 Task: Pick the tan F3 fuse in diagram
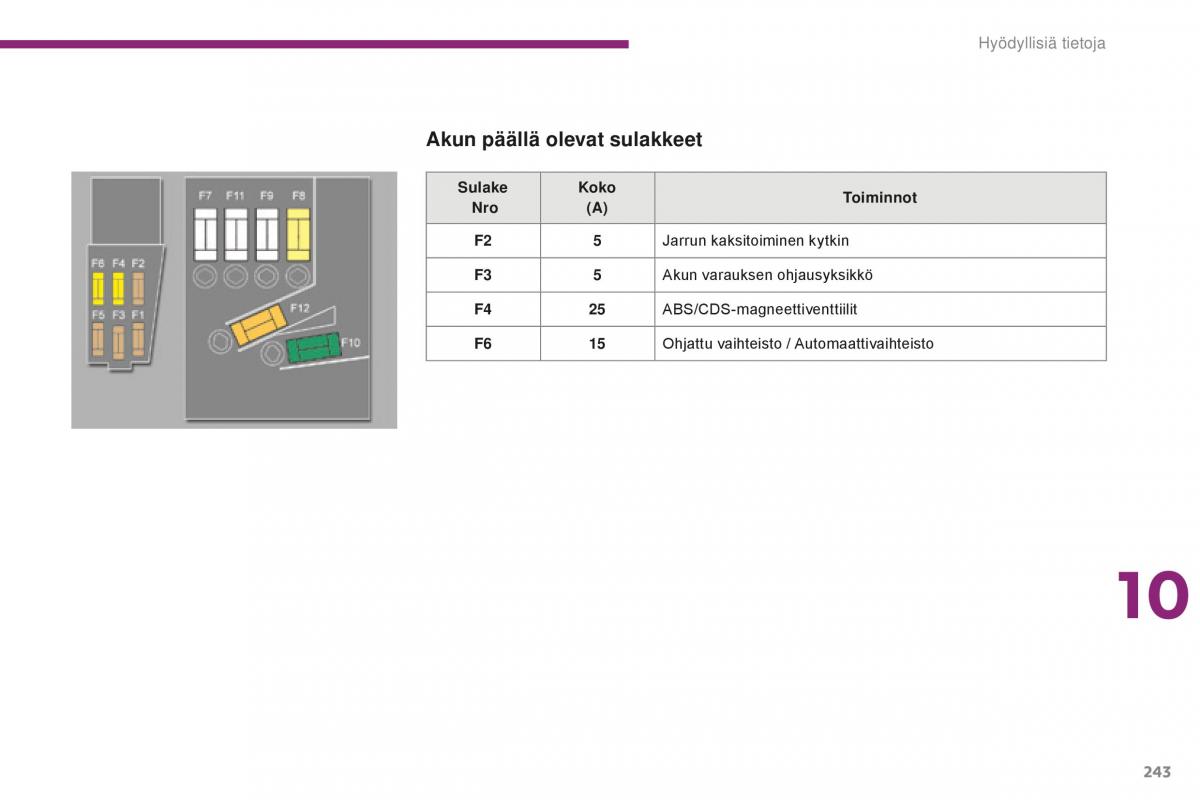pos(118,342)
